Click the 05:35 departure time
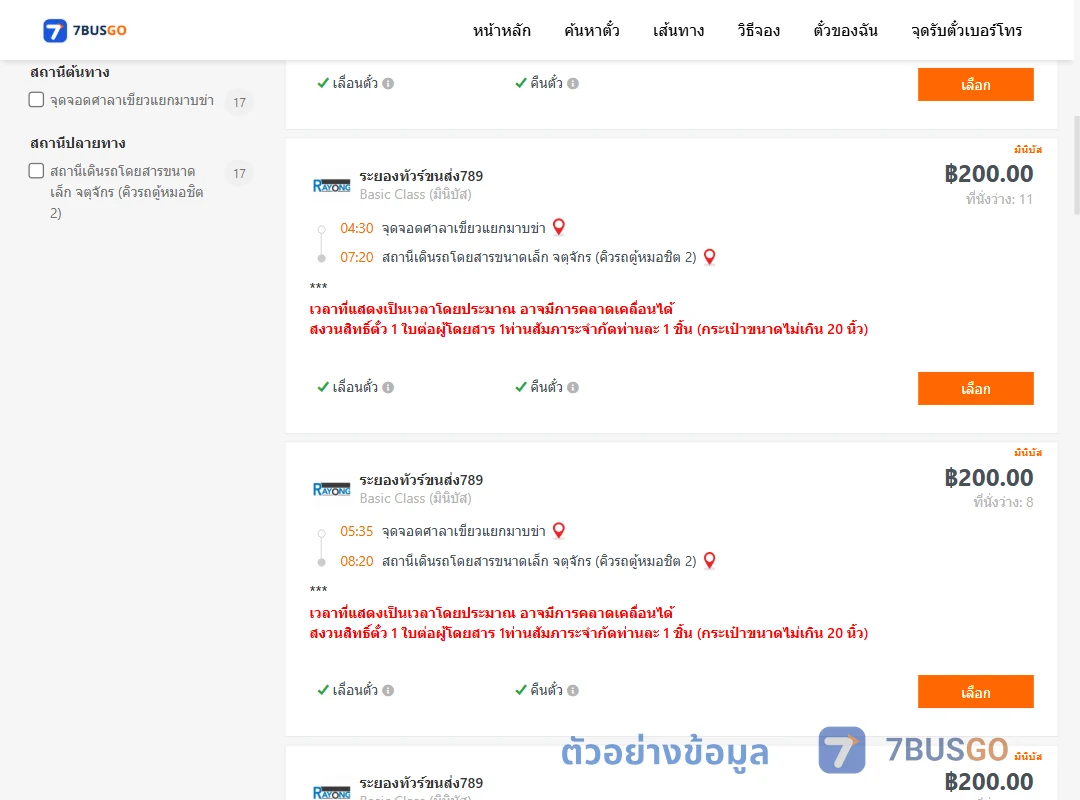Image resolution: width=1080 pixels, height=800 pixels. click(356, 531)
